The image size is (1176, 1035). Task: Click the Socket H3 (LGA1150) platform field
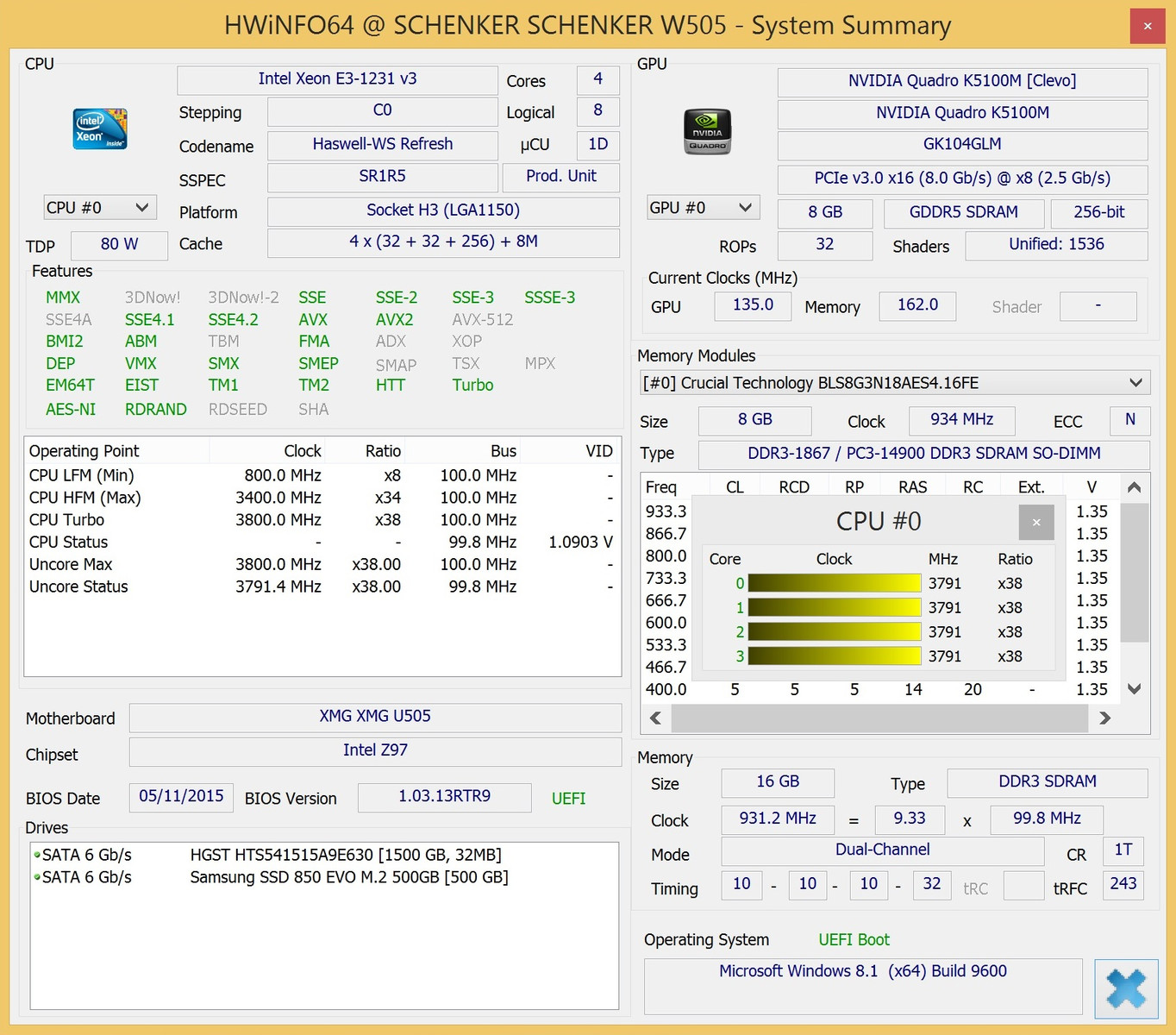click(443, 211)
